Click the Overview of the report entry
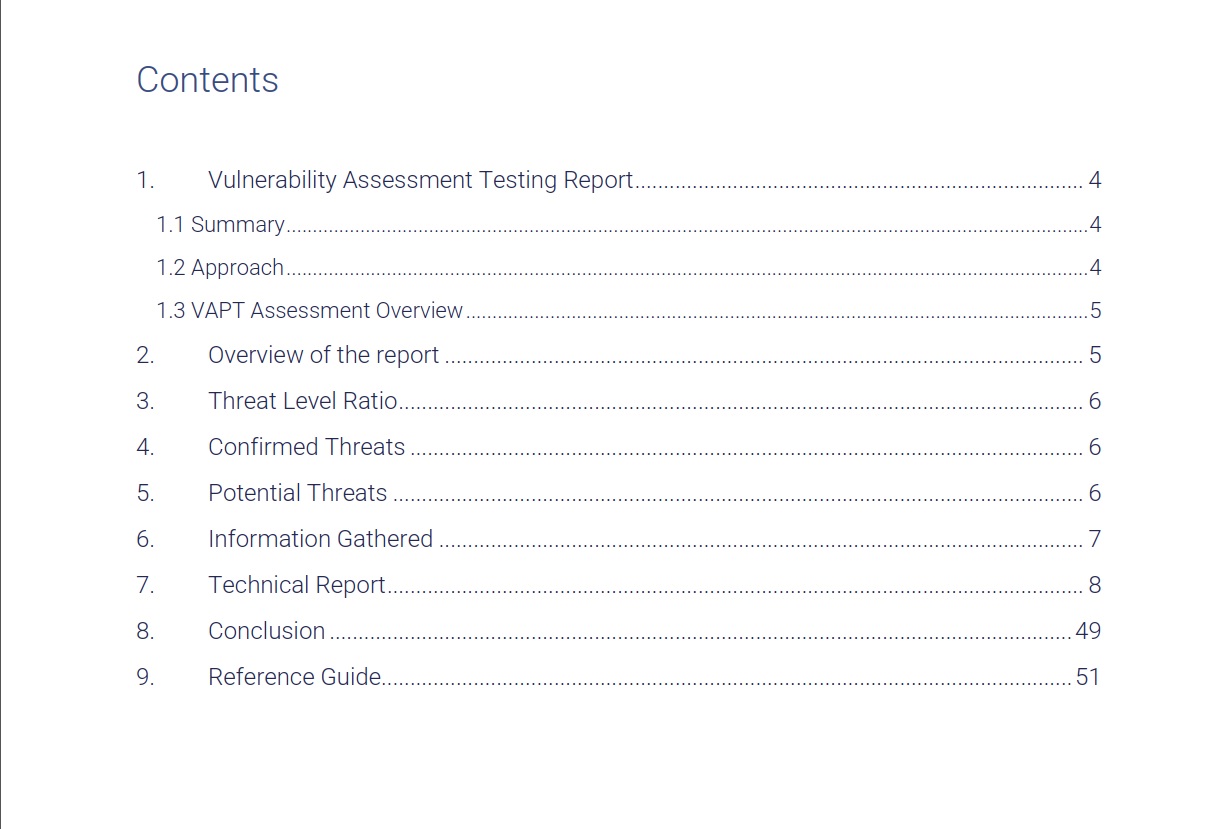1222x829 pixels. pyautogui.click(x=323, y=355)
